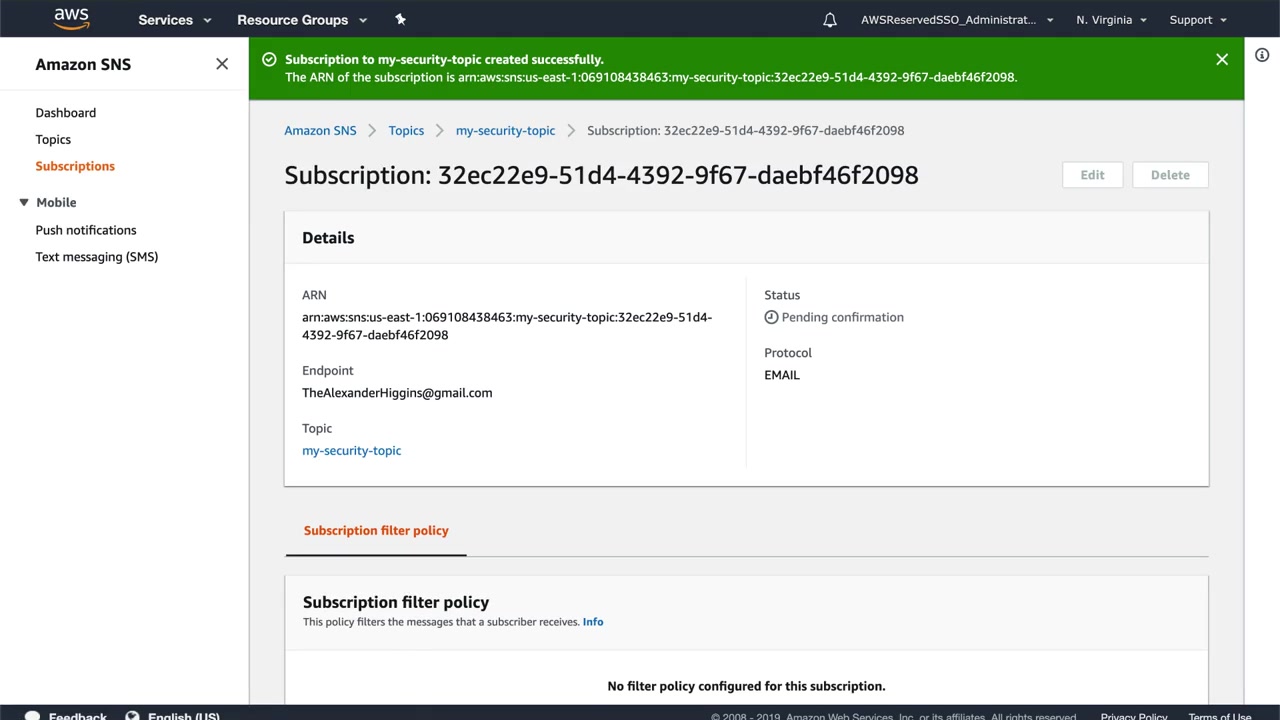The image size is (1280, 720).
Task: Go to Topics in the sidebar
Action: 53,140
